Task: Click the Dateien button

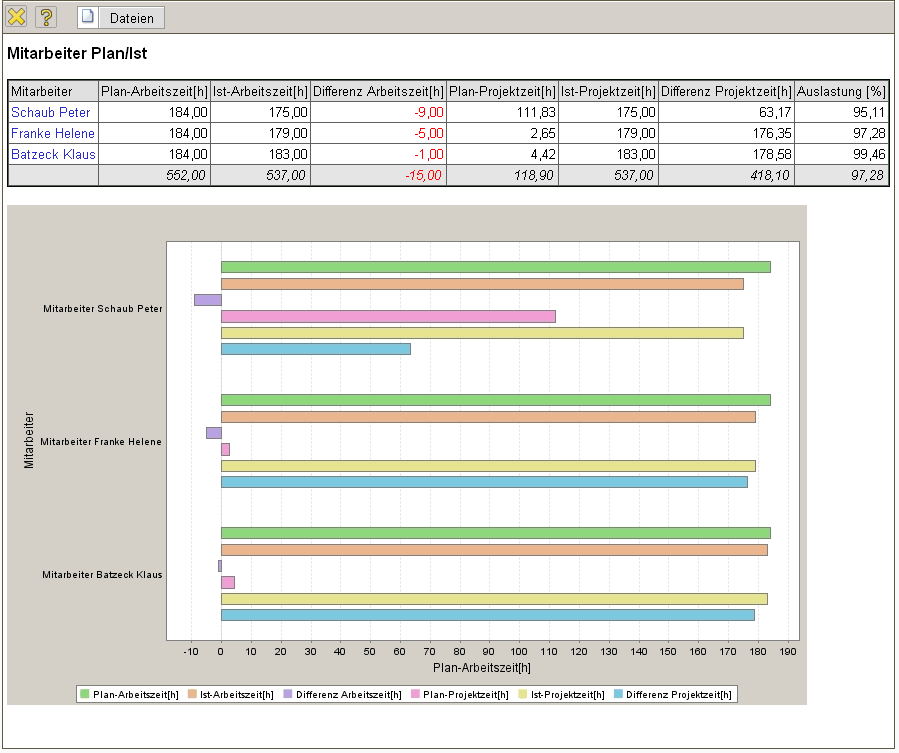Action: tap(120, 18)
